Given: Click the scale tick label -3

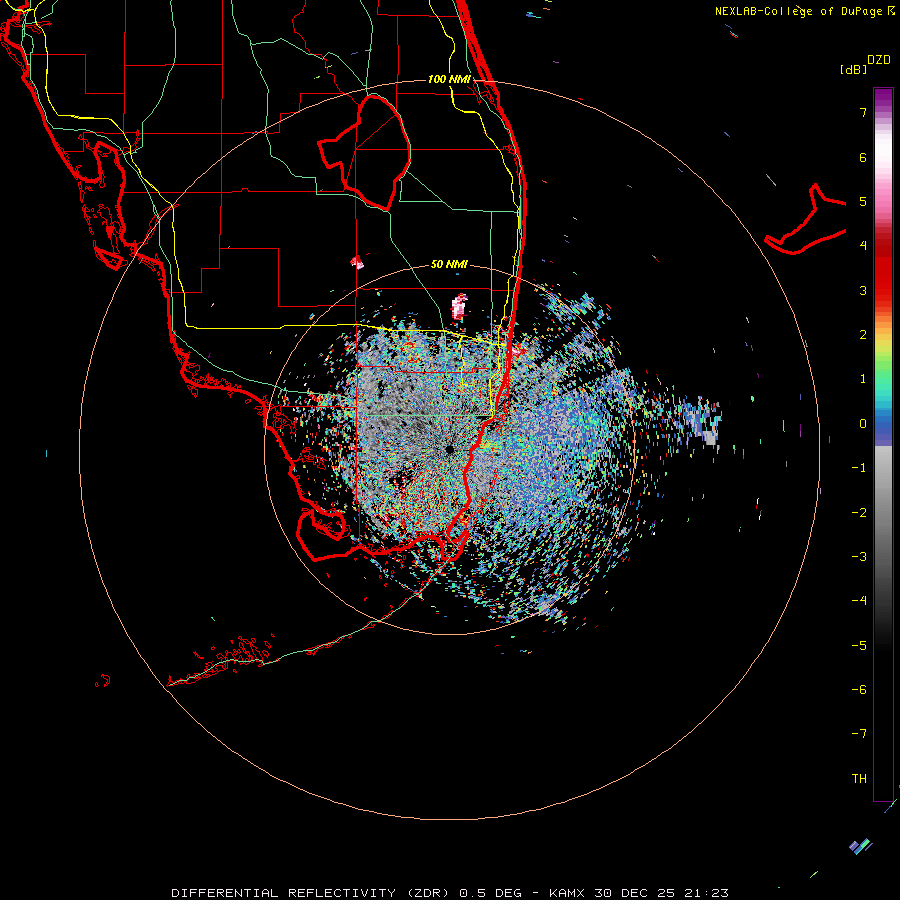Looking at the screenshot, I should (x=859, y=557).
